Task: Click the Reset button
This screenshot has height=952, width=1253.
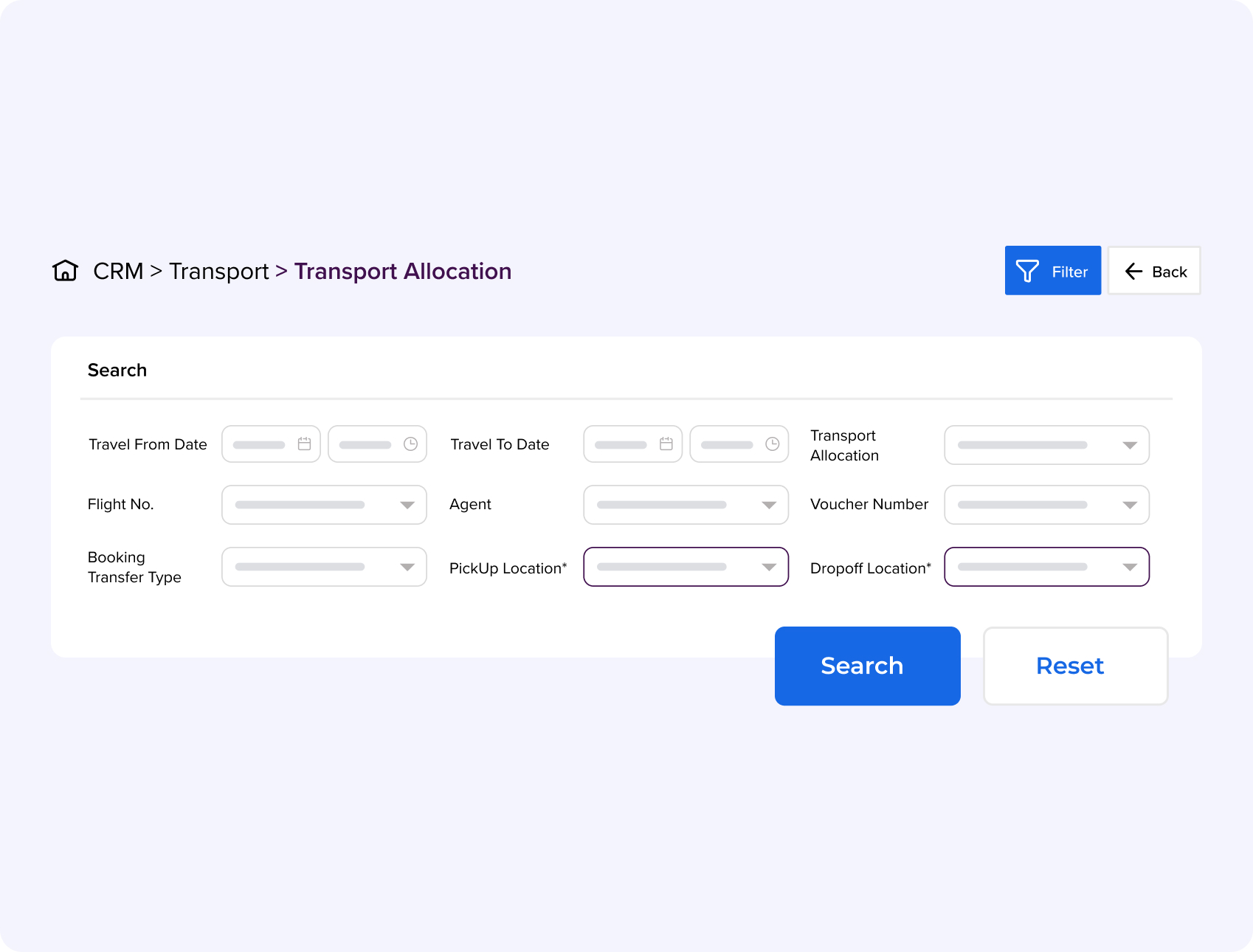Action: point(1075,666)
